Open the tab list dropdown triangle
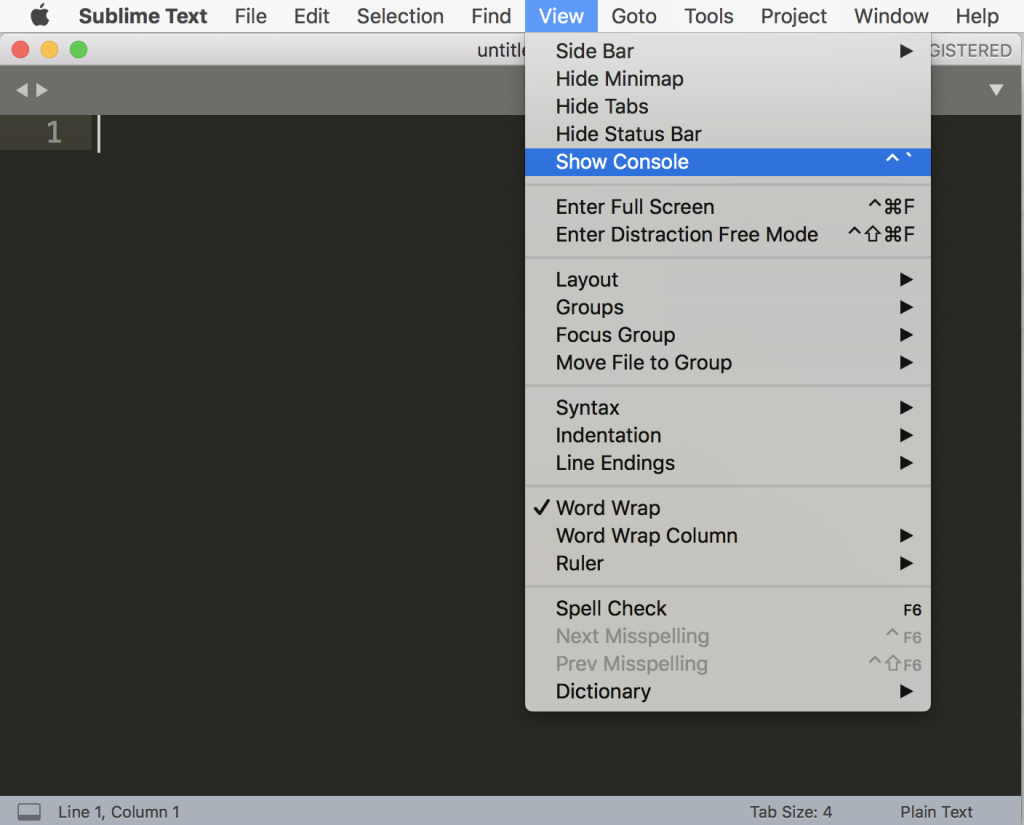This screenshot has width=1024, height=825. click(x=996, y=90)
